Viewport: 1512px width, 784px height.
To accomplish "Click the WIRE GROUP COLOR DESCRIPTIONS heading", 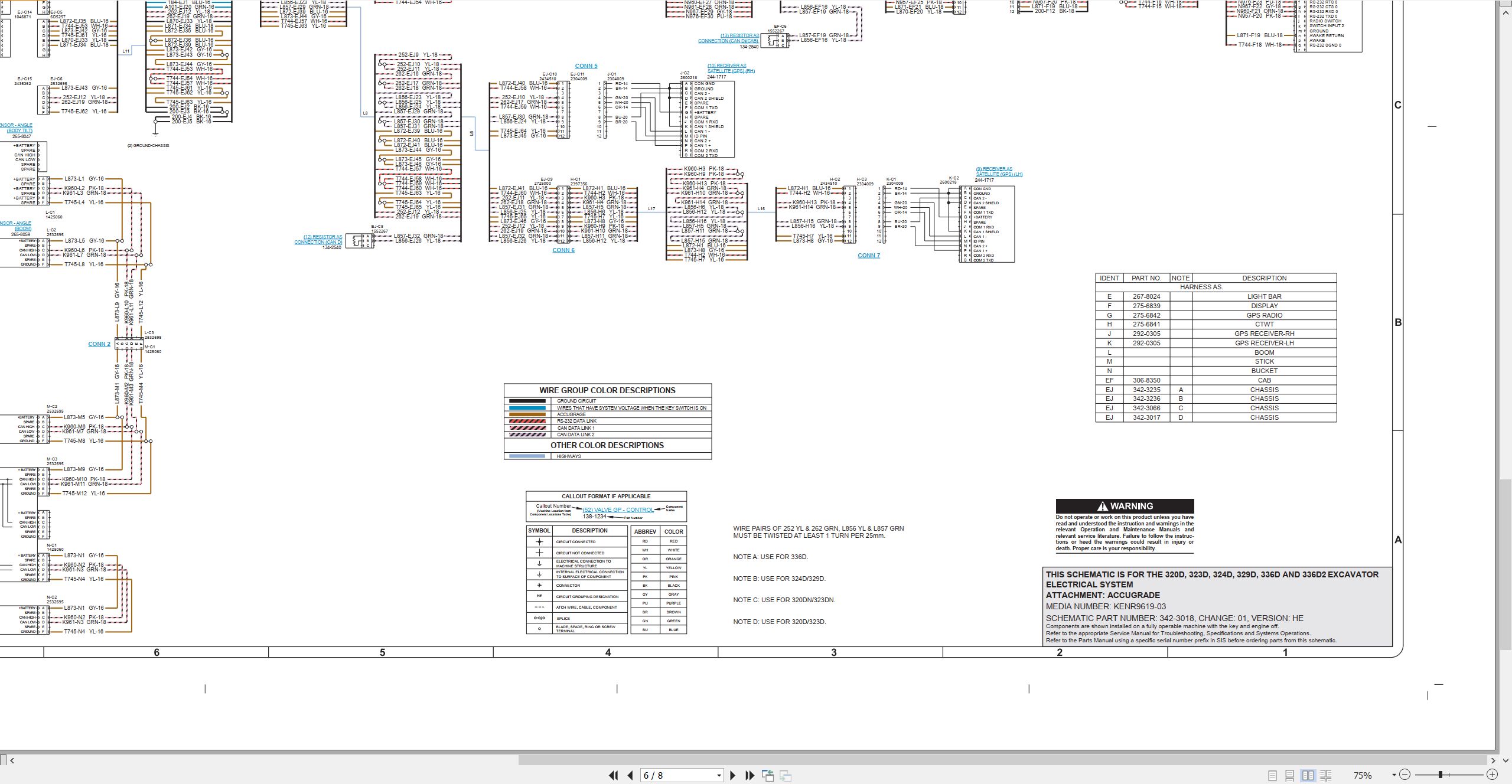I will (x=607, y=391).
